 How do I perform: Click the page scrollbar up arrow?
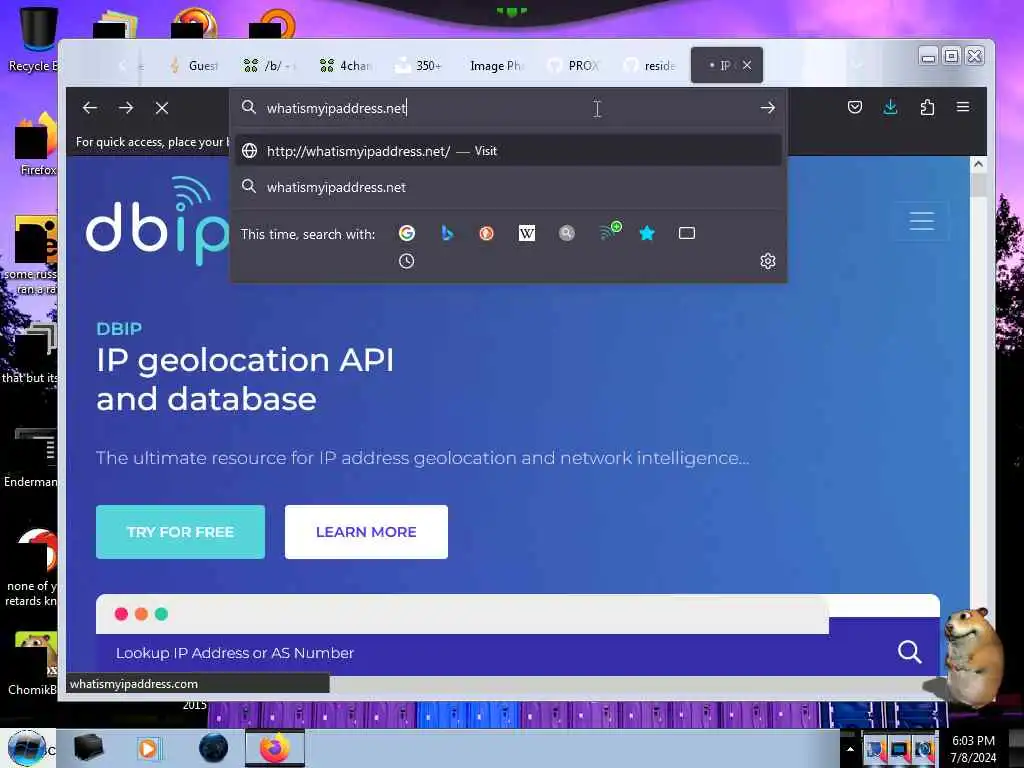point(978,164)
